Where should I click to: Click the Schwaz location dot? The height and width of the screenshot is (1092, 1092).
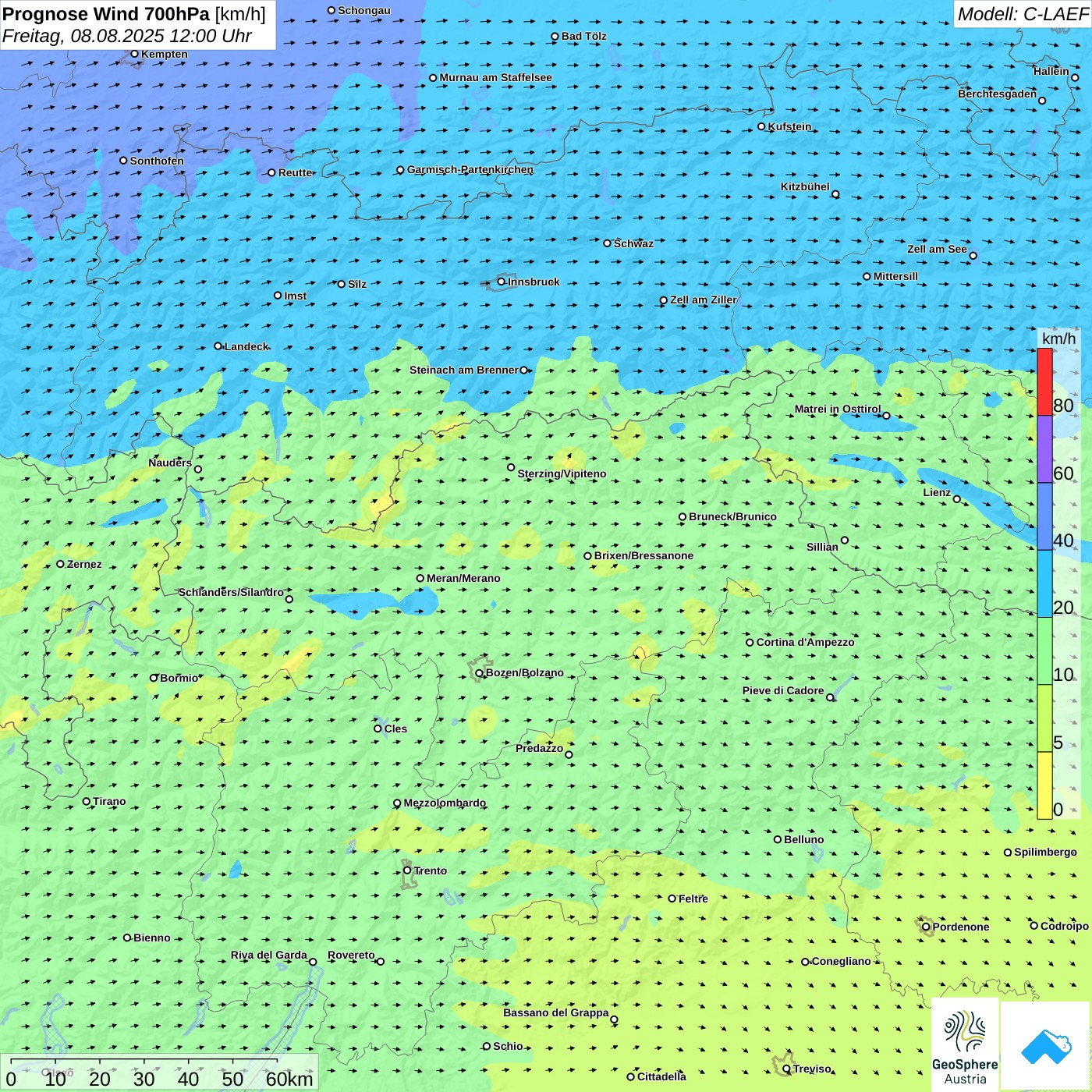(608, 243)
